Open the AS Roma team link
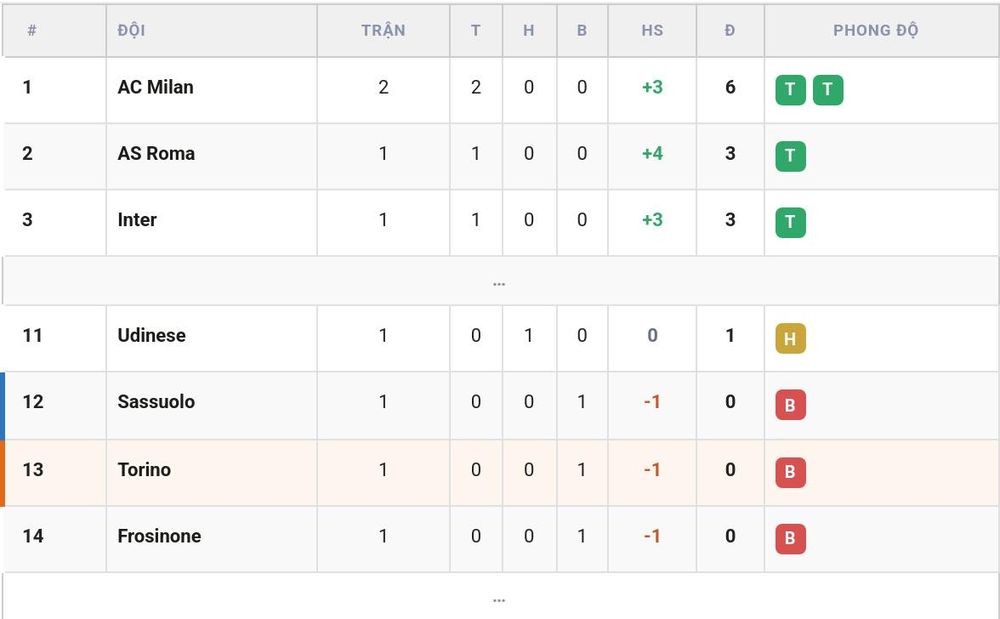This screenshot has width=1000, height=619. [156, 153]
